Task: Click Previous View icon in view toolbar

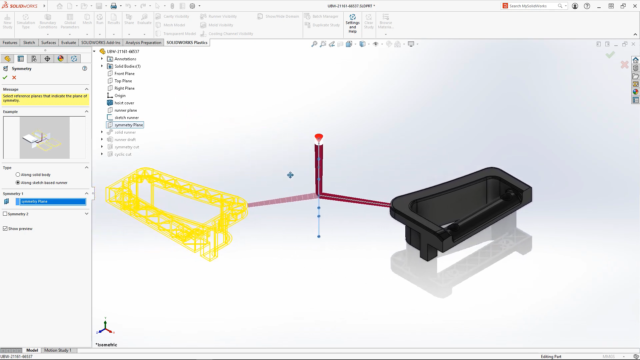Action: (x=332, y=44)
